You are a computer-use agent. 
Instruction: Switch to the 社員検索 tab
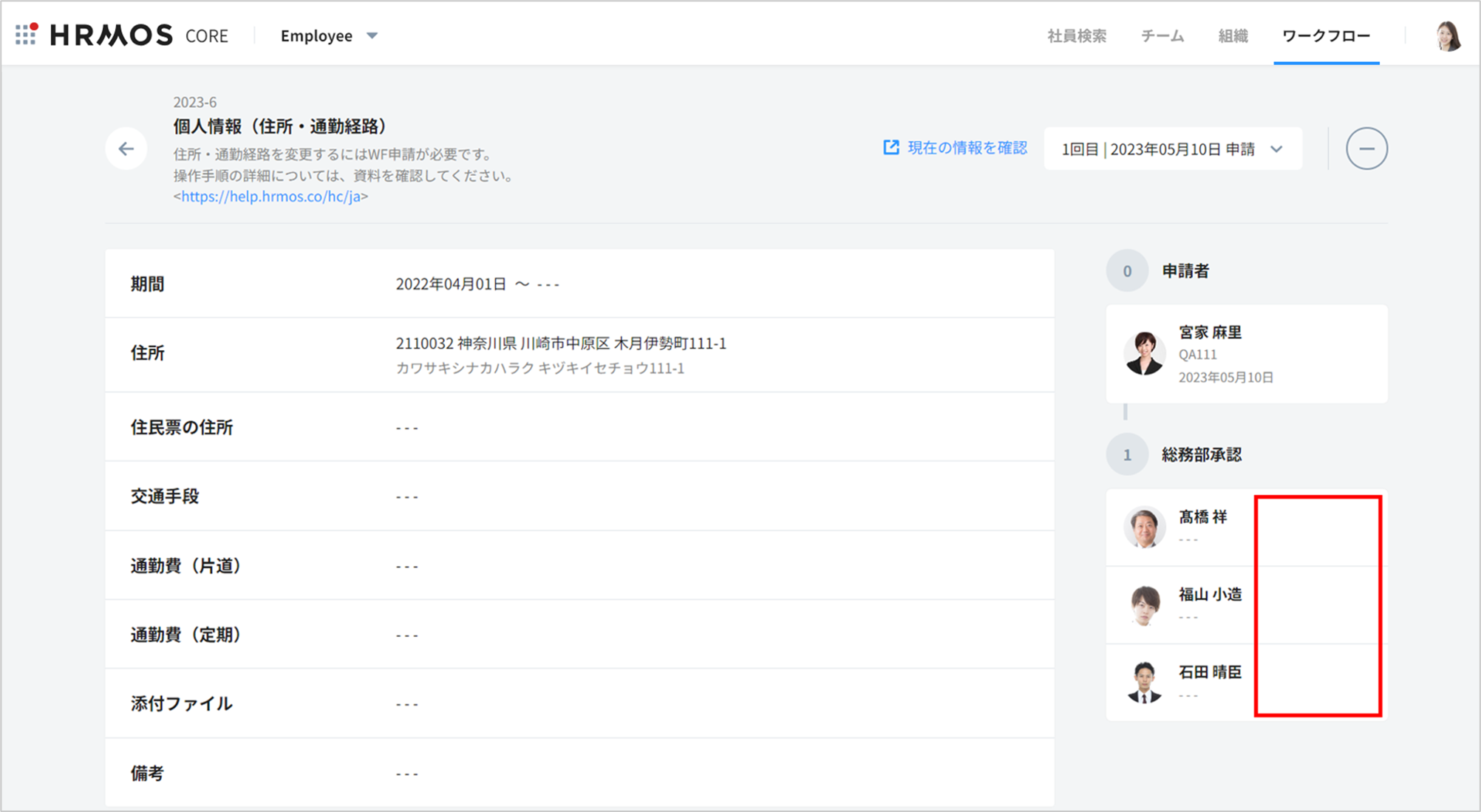[1076, 35]
